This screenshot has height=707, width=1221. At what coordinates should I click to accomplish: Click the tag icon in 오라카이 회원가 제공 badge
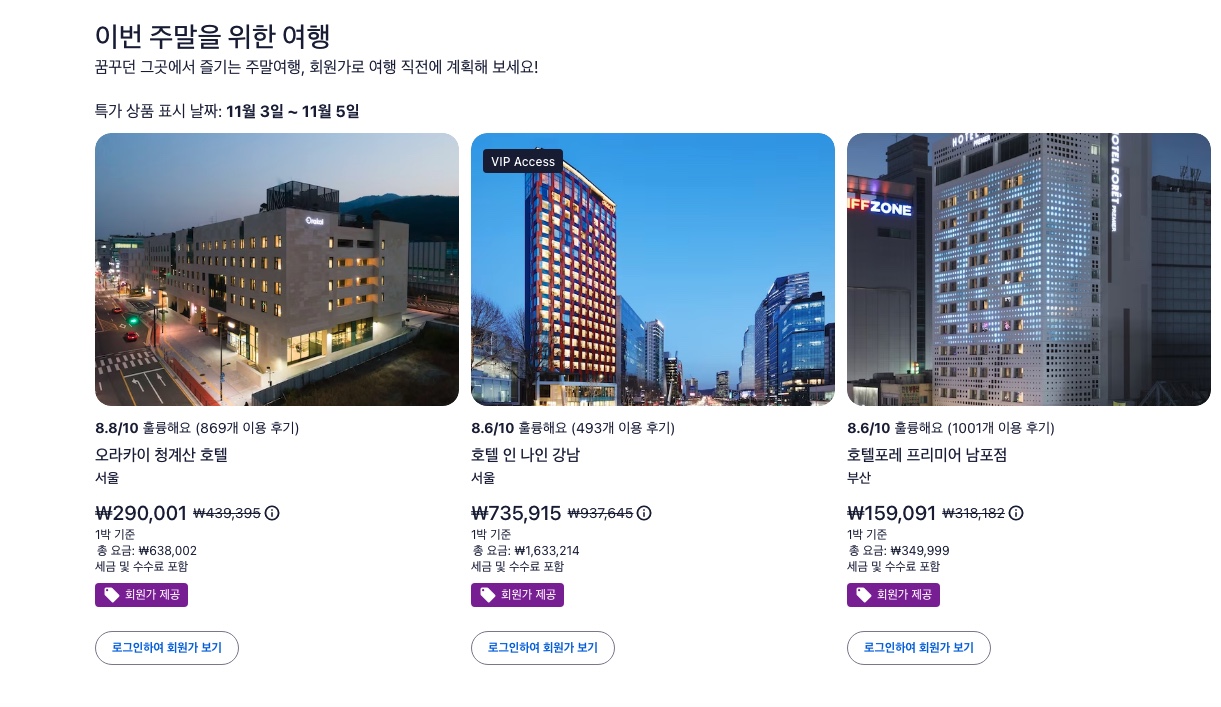click(112, 594)
